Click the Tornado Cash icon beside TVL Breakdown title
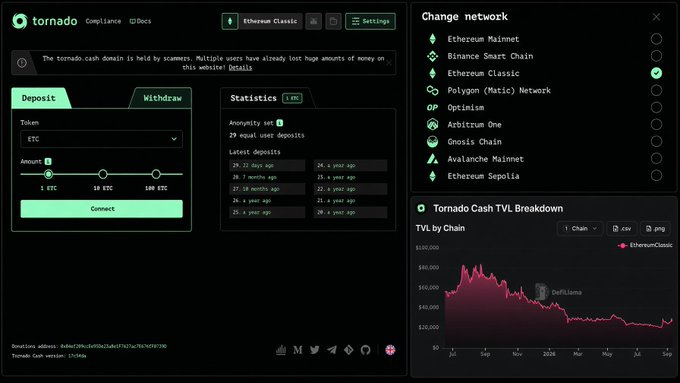This screenshot has height=383, width=680. (x=421, y=208)
